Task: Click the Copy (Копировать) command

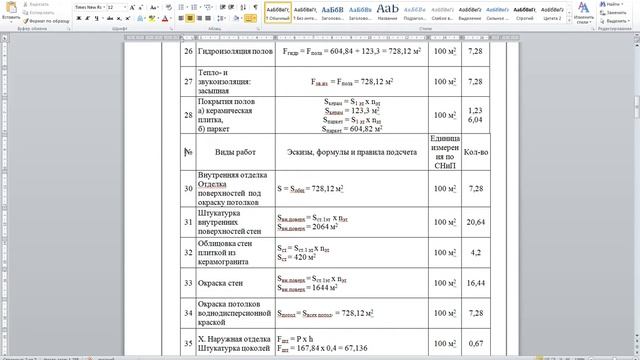Action: pyautogui.click(x=39, y=12)
